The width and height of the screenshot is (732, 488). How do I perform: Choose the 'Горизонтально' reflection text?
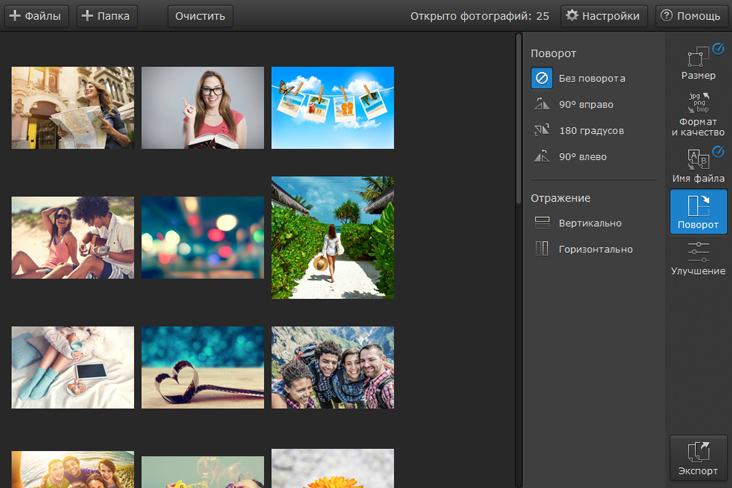(596, 249)
